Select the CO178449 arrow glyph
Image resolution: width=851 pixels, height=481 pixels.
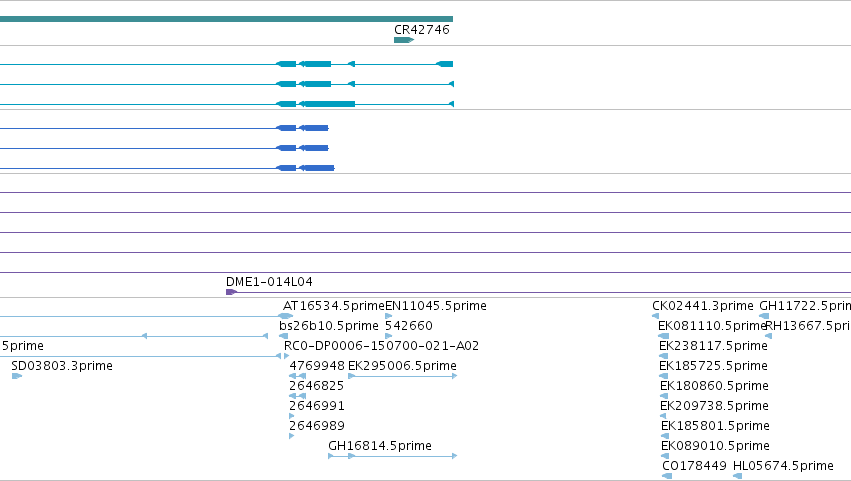point(667,476)
